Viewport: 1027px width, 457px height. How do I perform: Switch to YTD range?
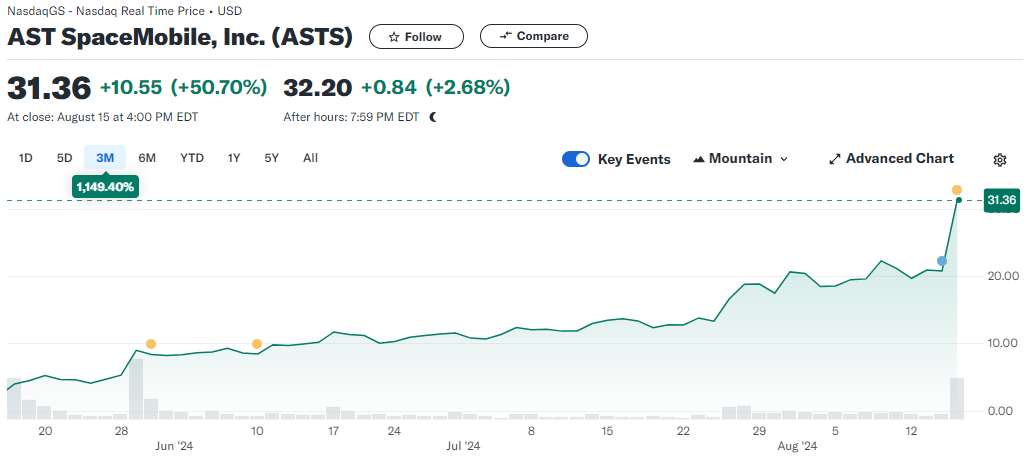tap(192, 158)
